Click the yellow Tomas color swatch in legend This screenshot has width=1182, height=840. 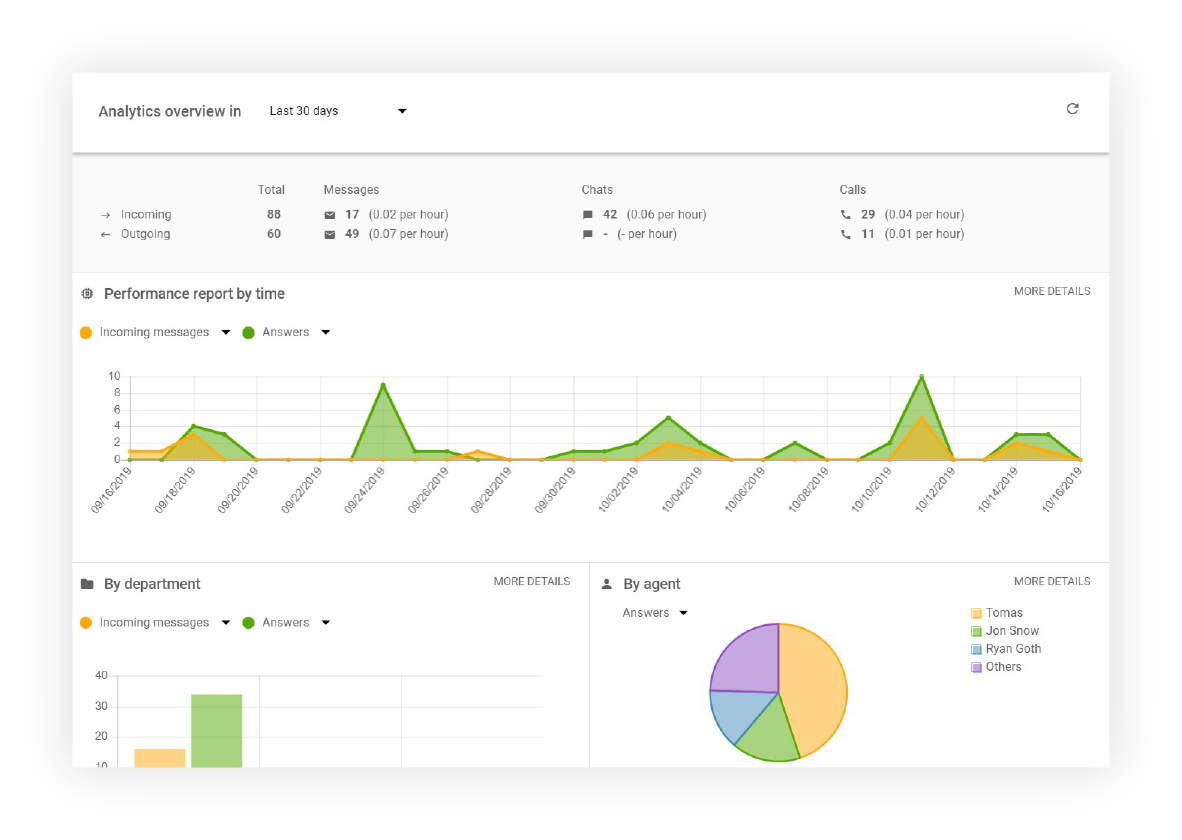(x=977, y=612)
